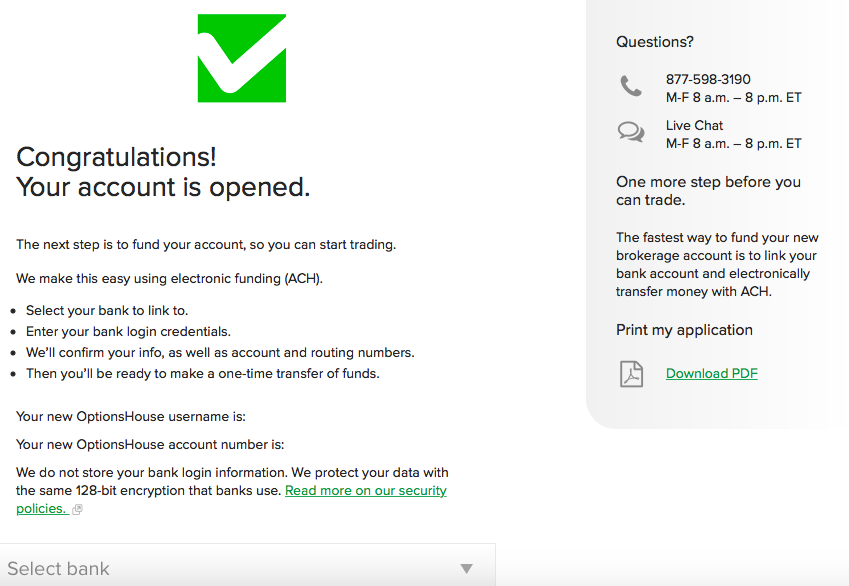Click the Congratulations! heading
This screenshot has width=849, height=586.
pyautogui.click(x=116, y=157)
